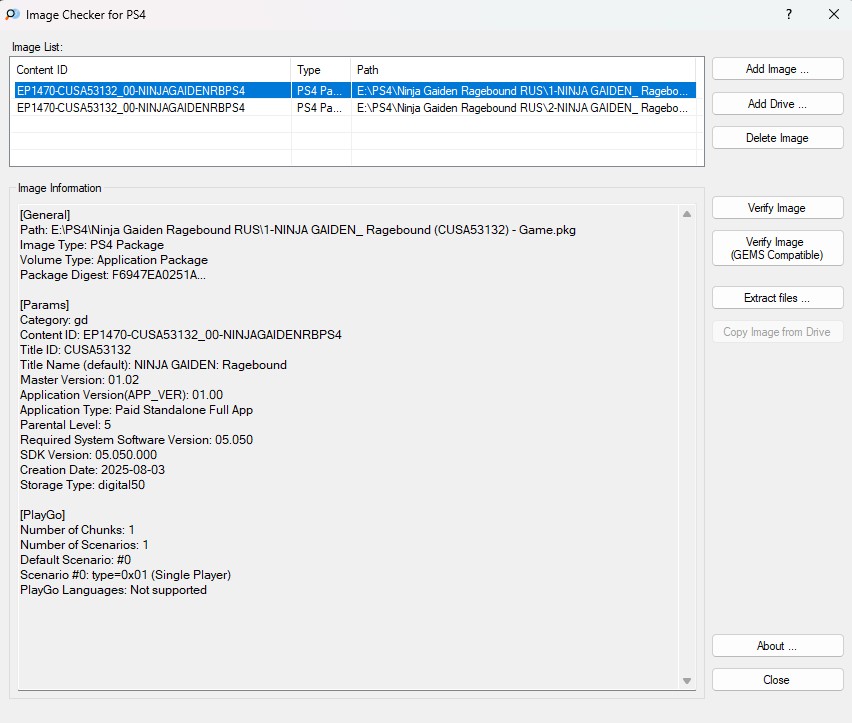Click the Path line ending in Game.pkg
Screen dimensions: 852x723
298,230
